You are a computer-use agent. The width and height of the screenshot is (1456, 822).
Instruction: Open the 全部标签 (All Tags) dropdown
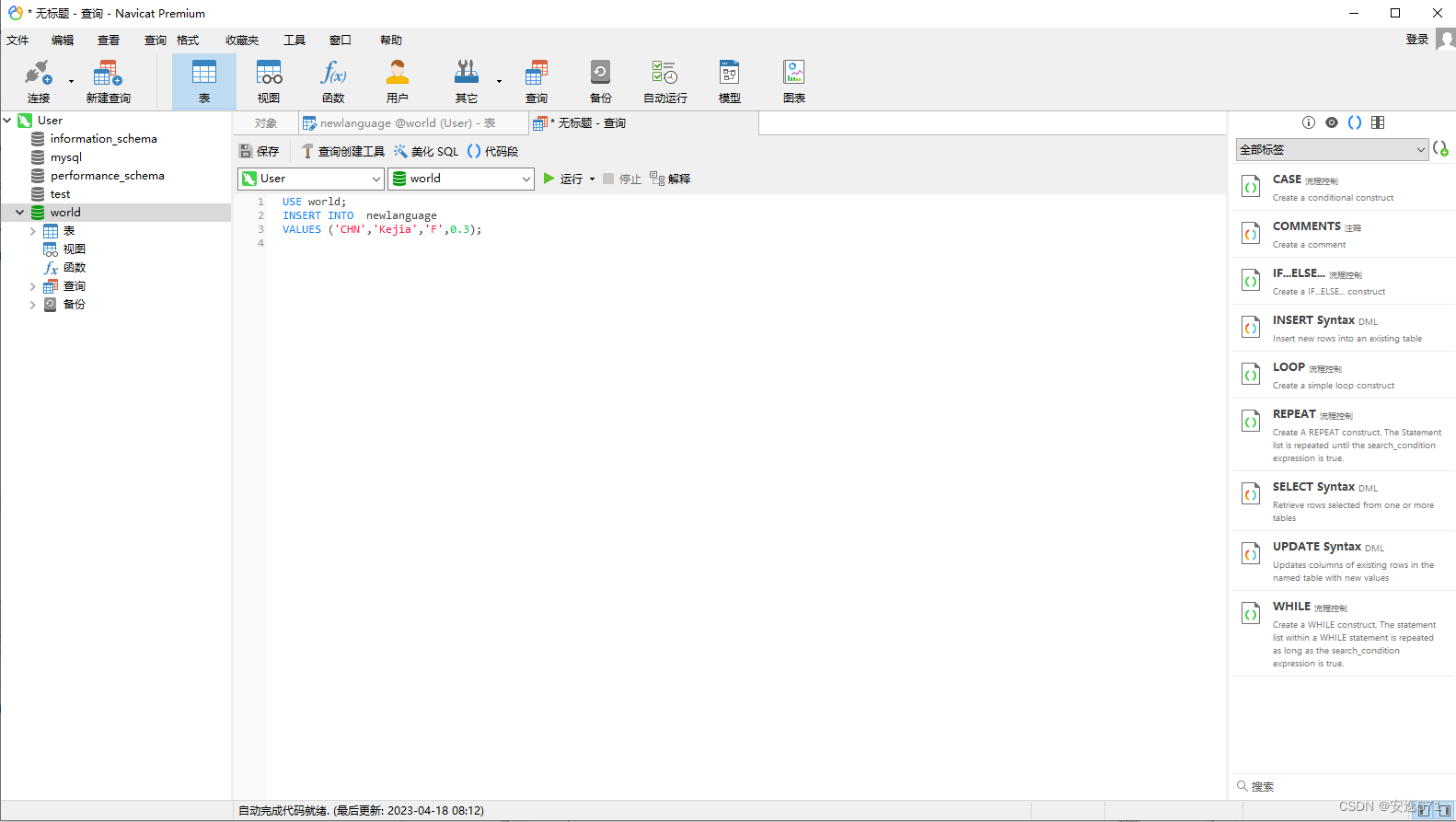[x=1332, y=149]
